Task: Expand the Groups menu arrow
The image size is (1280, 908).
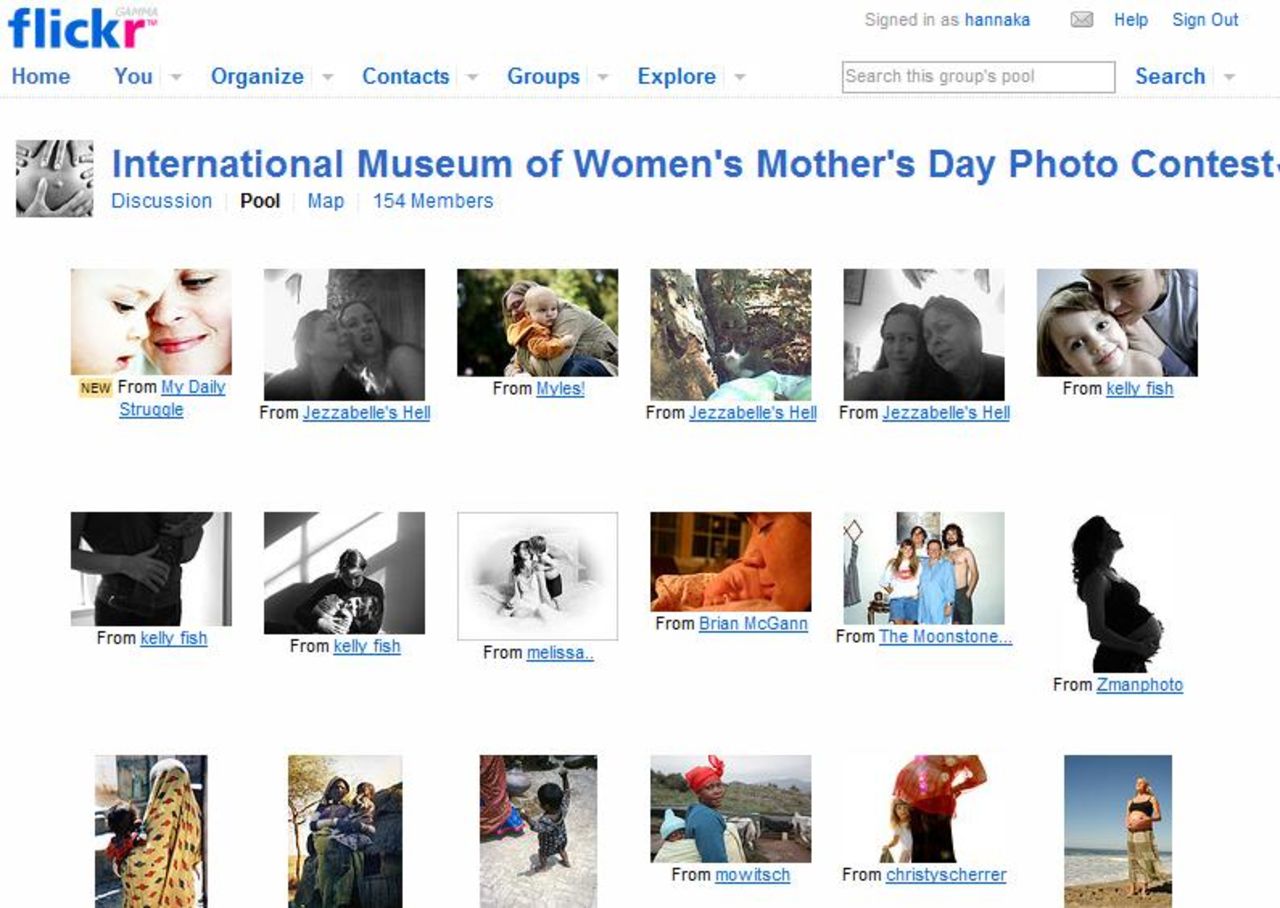Action: point(603,77)
